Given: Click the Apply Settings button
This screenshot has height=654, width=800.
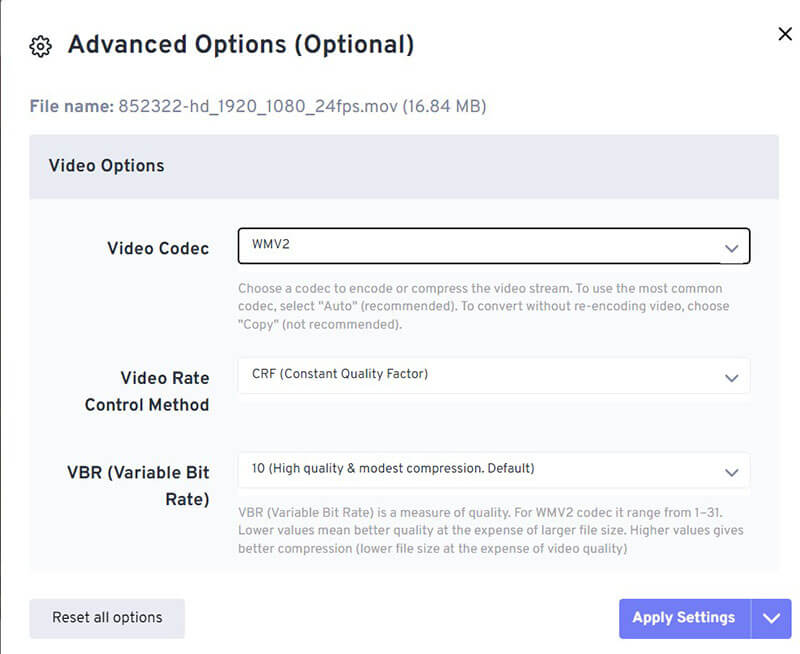Looking at the screenshot, I should click(685, 618).
